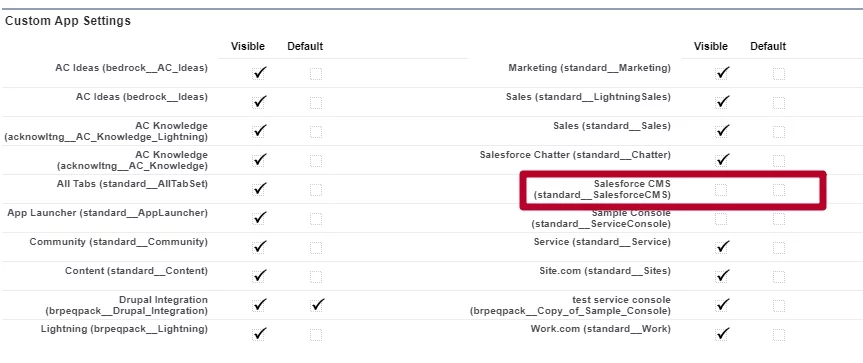
Task: Uncheck Visible for AC_Knowledge_Lightning app
Action: (259, 132)
